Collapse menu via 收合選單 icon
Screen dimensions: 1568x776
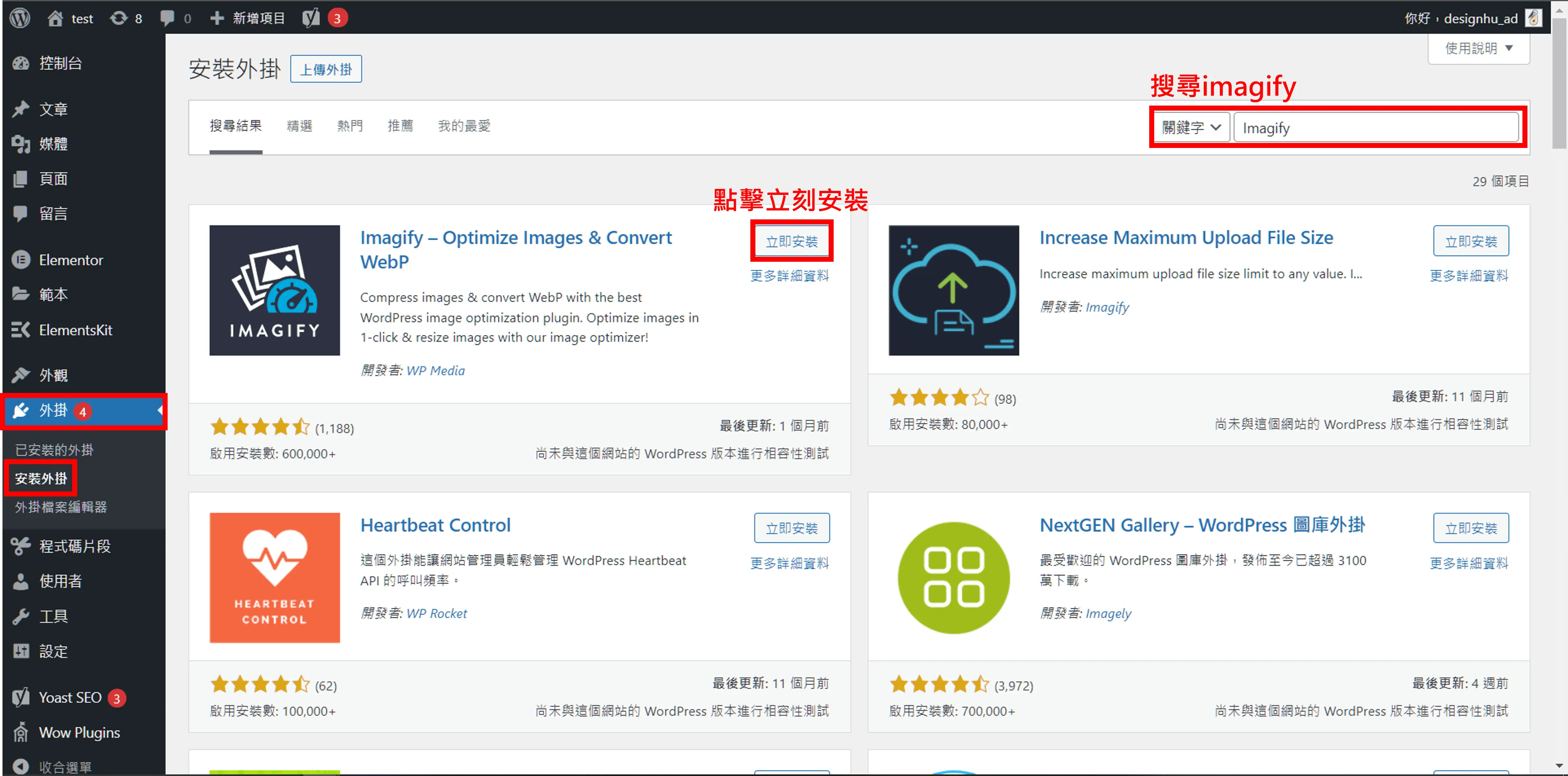click(21, 766)
